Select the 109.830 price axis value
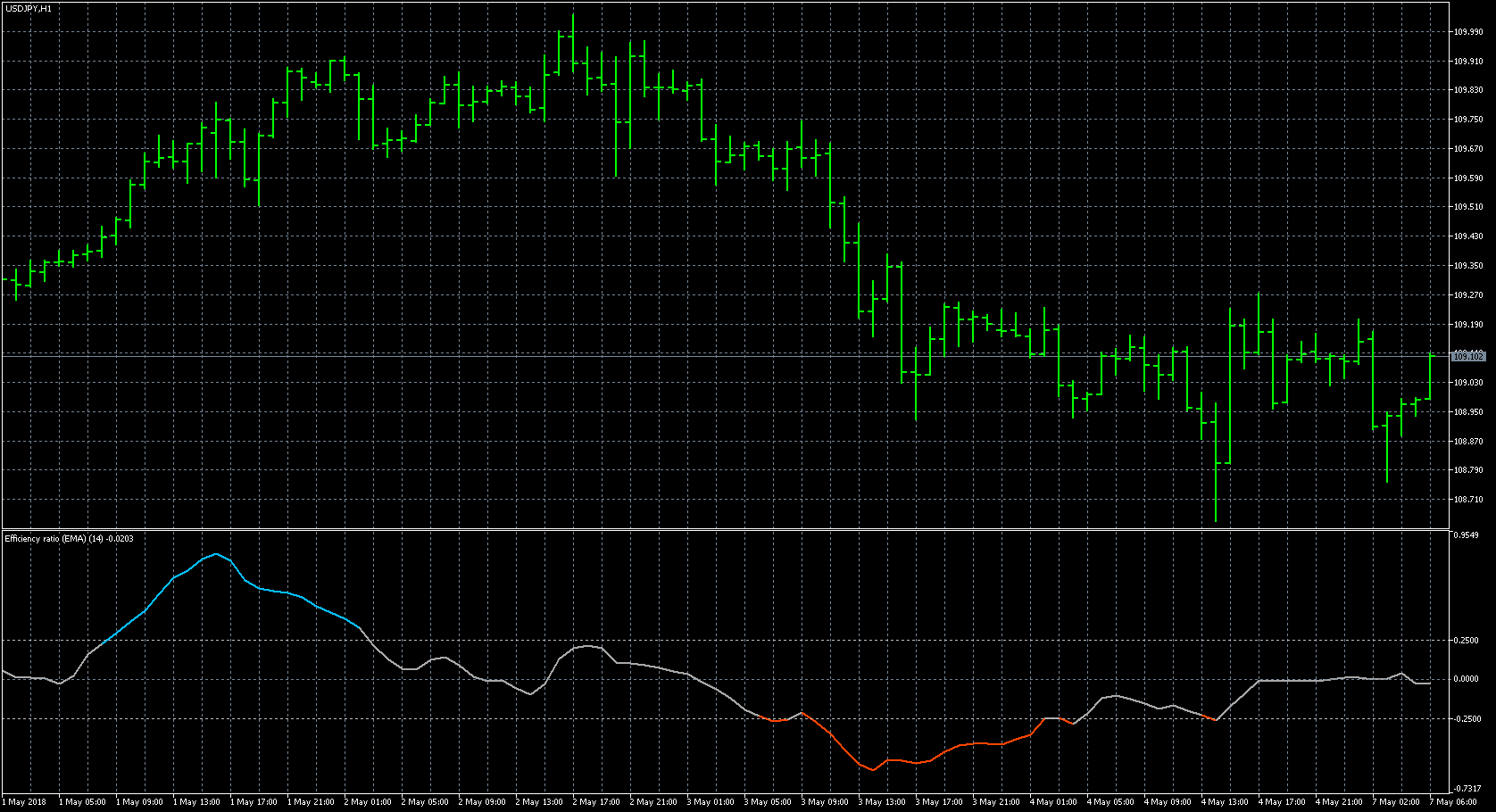1496x812 pixels. click(x=1468, y=90)
